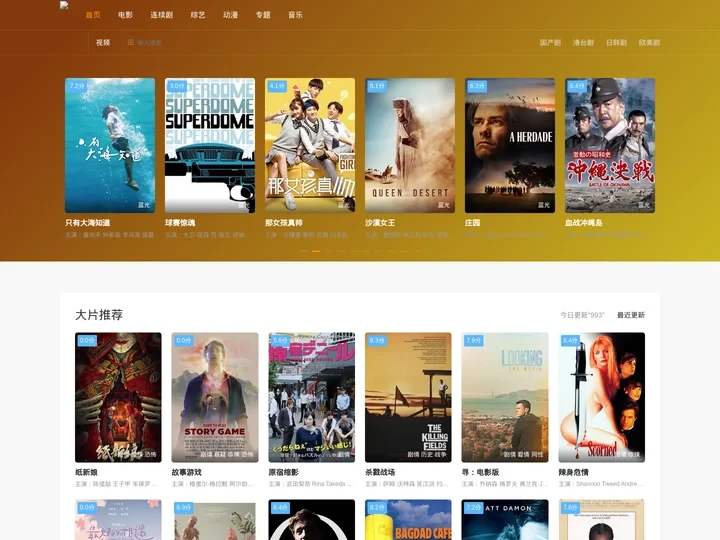720x540 pixels.
Task: Select the highlighted carousel page indicator
Action: coord(316,251)
